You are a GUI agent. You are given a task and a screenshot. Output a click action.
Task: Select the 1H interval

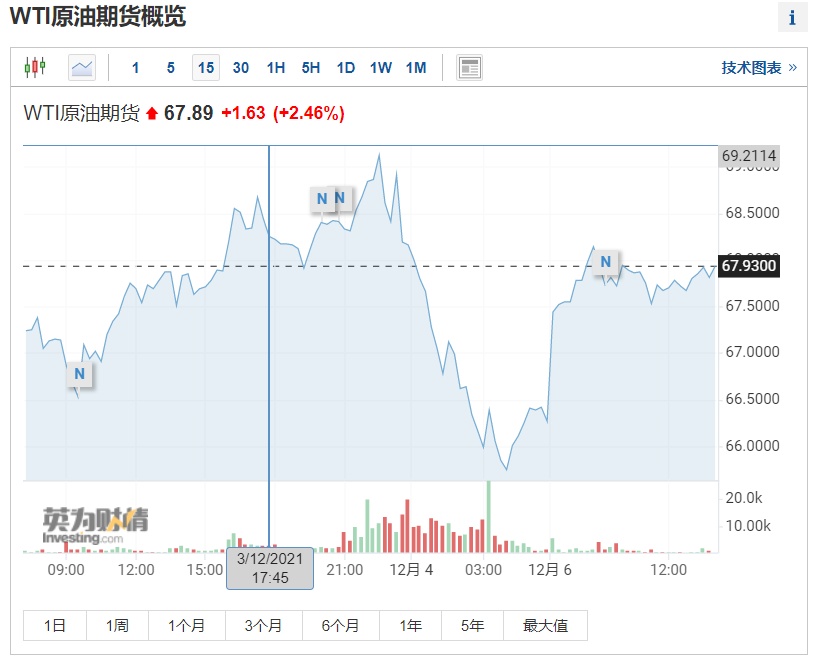click(276, 68)
